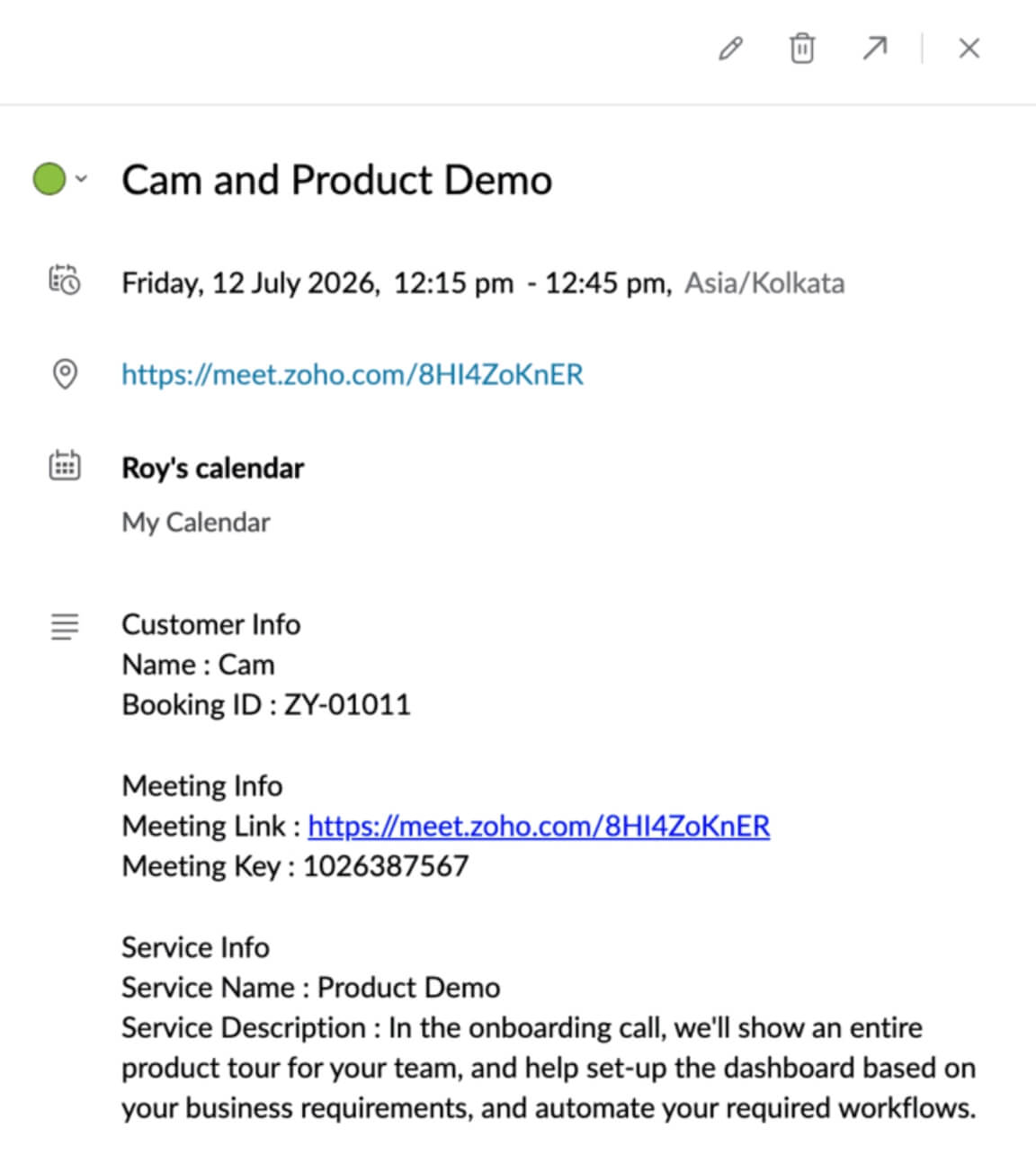Open the Meeting Link URL in description
The height and width of the screenshot is (1155, 1036).
click(539, 826)
